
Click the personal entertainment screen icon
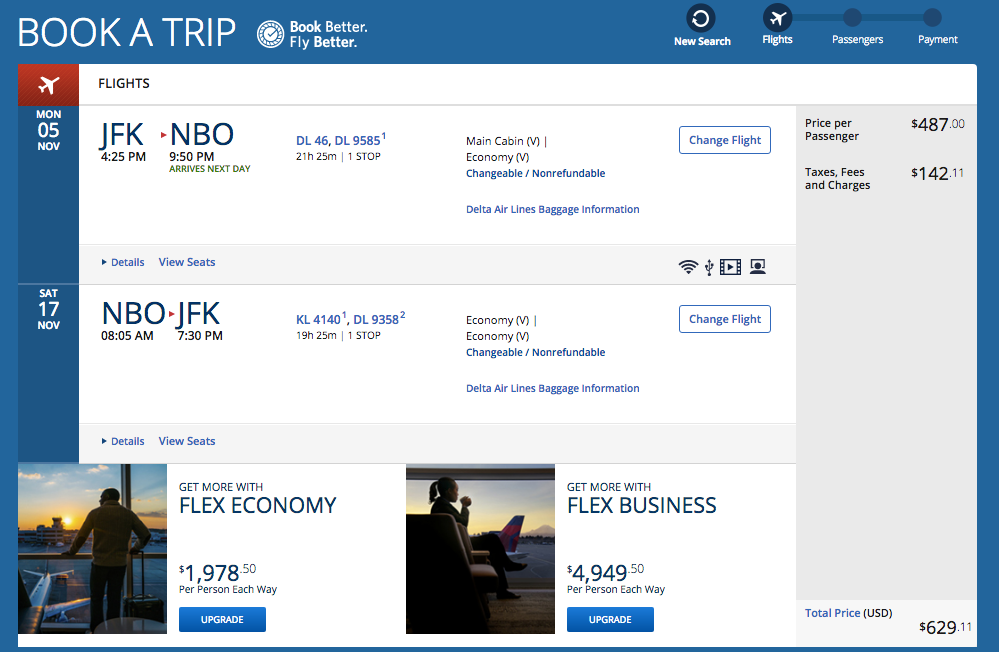pyautogui.click(x=758, y=267)
